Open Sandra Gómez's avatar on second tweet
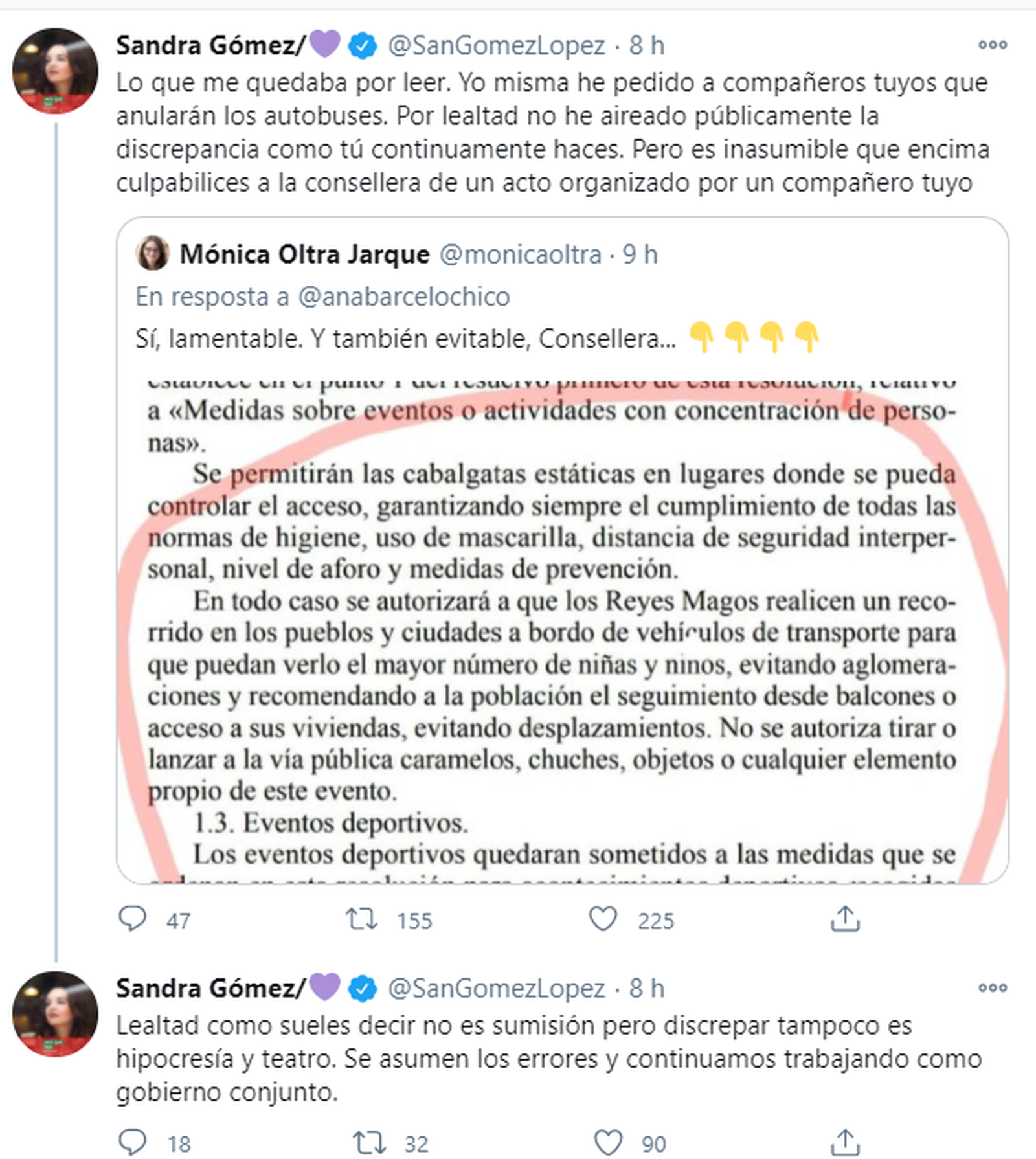The image size is (1036, 1159). point(56,1014)
